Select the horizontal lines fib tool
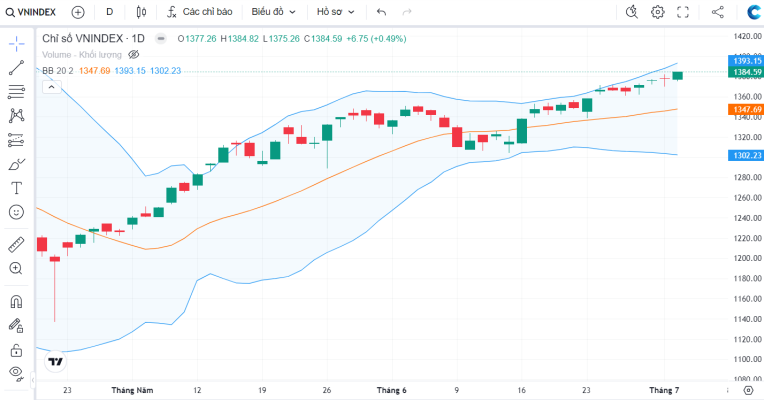764x400 pixels. click(x=17, y=92)
